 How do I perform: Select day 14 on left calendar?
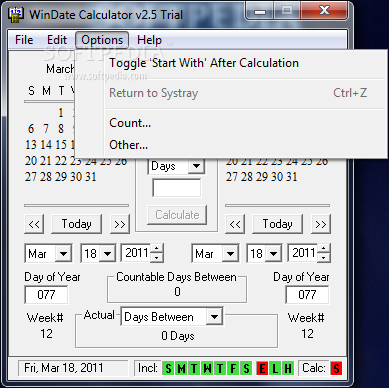click(46, 145)
